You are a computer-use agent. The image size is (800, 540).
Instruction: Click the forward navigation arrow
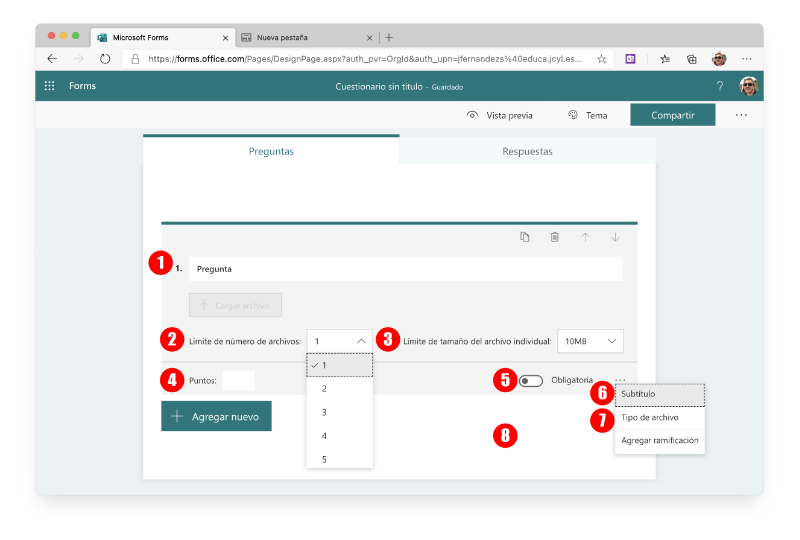point(79,59)
